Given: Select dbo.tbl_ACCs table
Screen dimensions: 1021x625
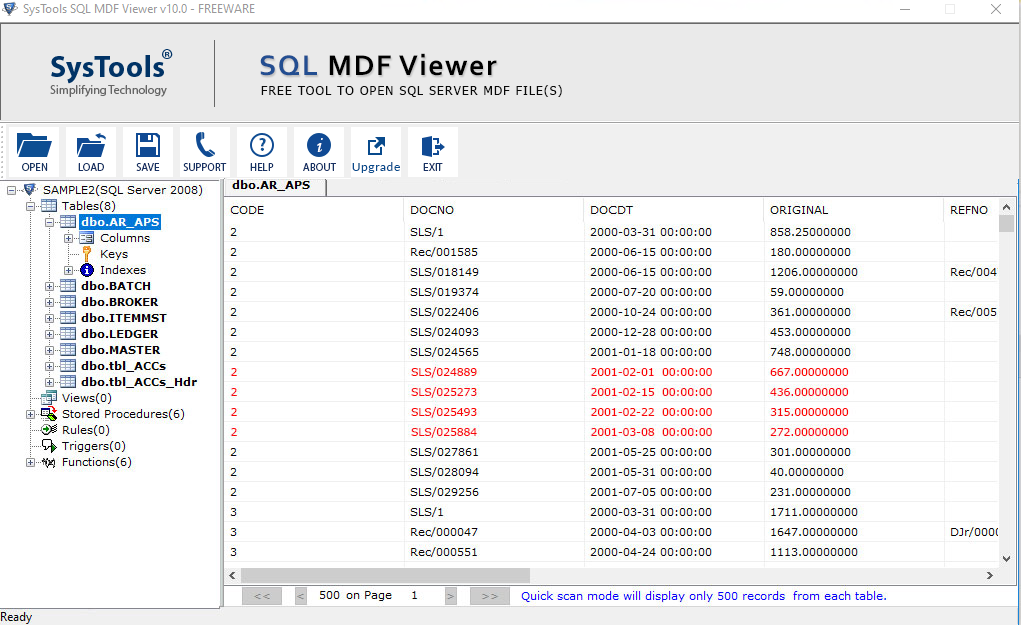Looking at the screenshot, I should [124, 366].
